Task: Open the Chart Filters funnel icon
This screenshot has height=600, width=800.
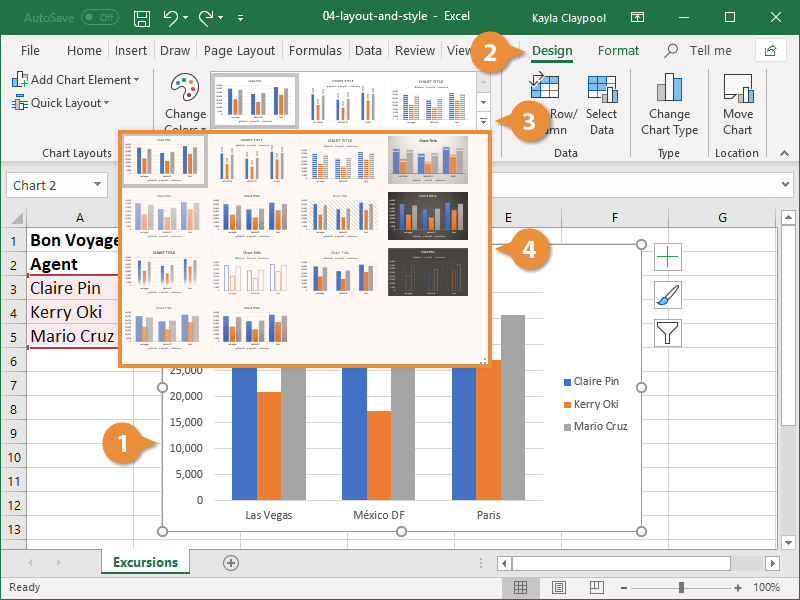Action: tap(667, 331)
